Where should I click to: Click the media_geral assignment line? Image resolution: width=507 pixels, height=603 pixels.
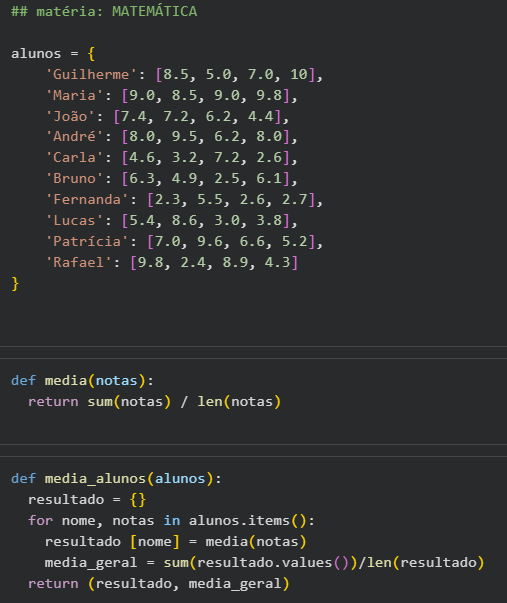(264, 563)
